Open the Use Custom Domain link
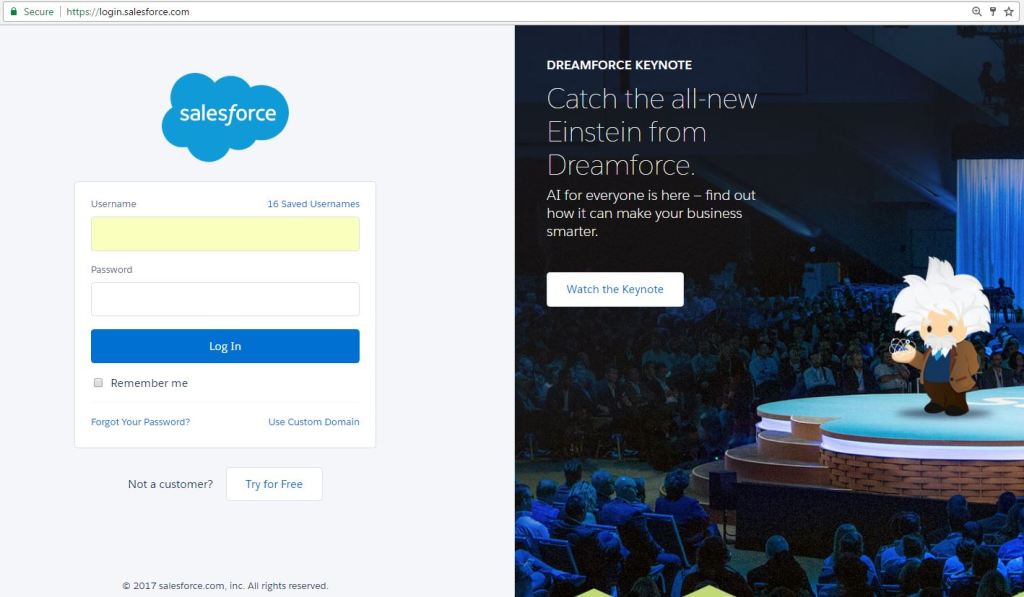The width and height of the screenshot is (1024, 597). [x=314, y=422]
